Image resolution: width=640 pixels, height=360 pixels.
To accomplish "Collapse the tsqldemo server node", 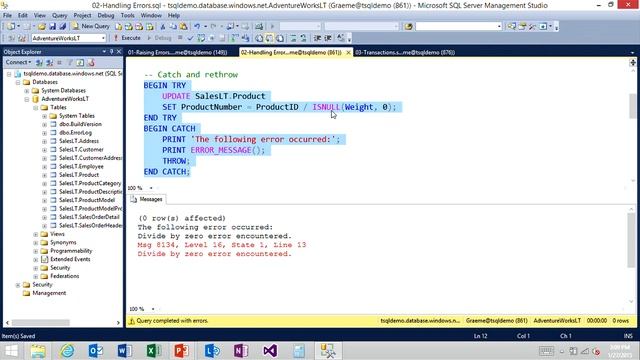I will (x=9, y=74).
